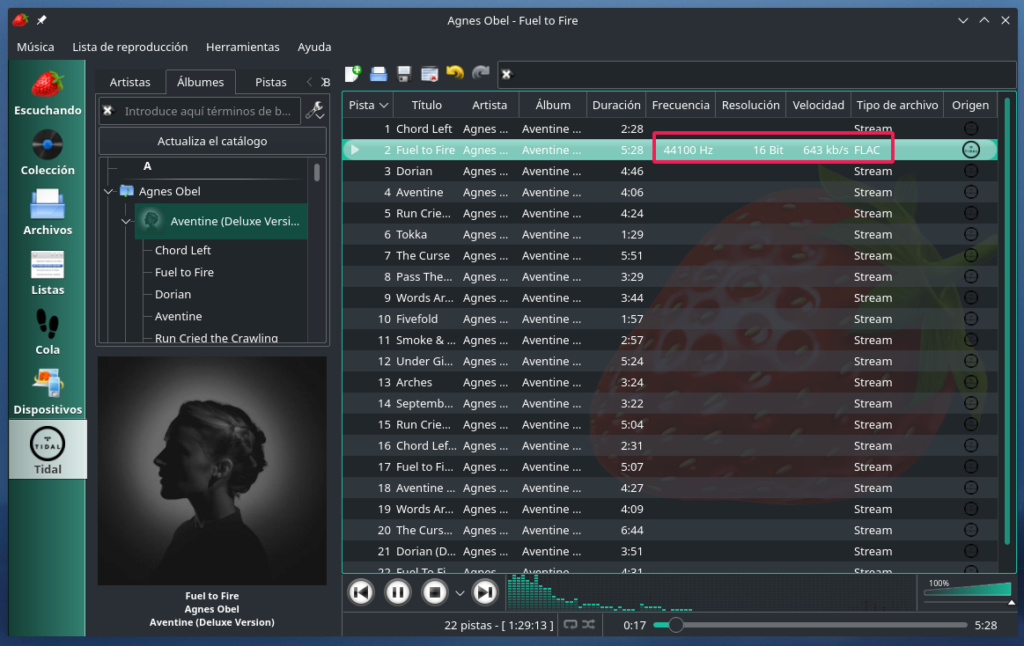Select track 6 Tokka in playlist
1024x646 pixels.
(x=670, y=234)
